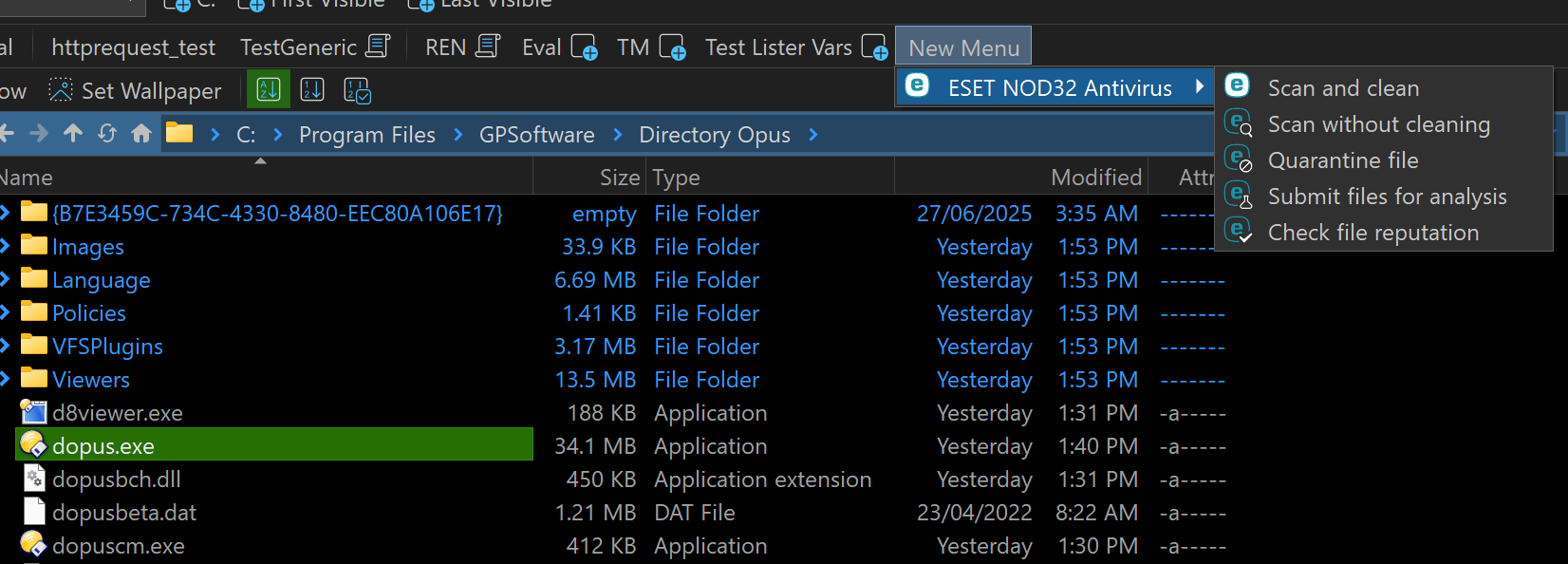The height and width of the screenshot is (564, 1568).
Task: Run the httprequest_test toolbar button
Action: click(x=133, y=47)
